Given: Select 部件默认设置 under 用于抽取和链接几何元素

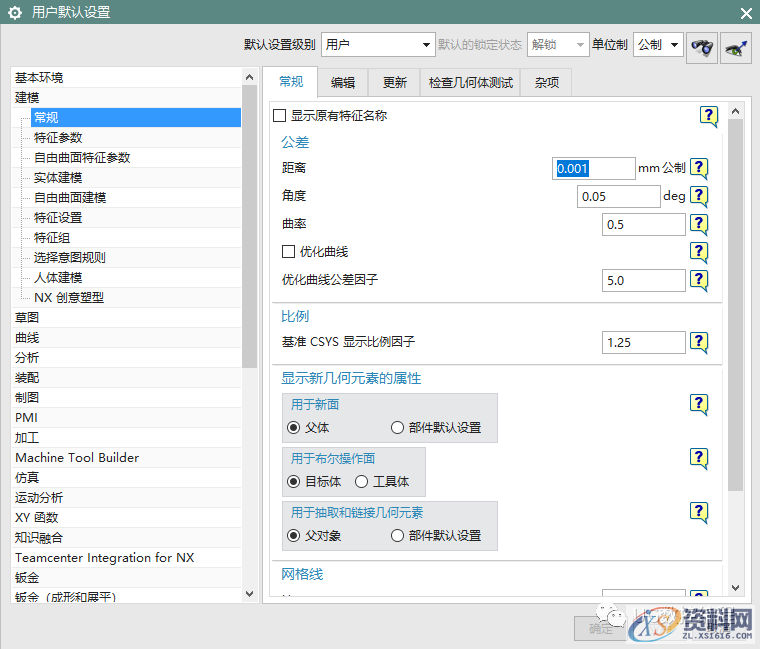Looking at the screenshot, I should (397, 536).
